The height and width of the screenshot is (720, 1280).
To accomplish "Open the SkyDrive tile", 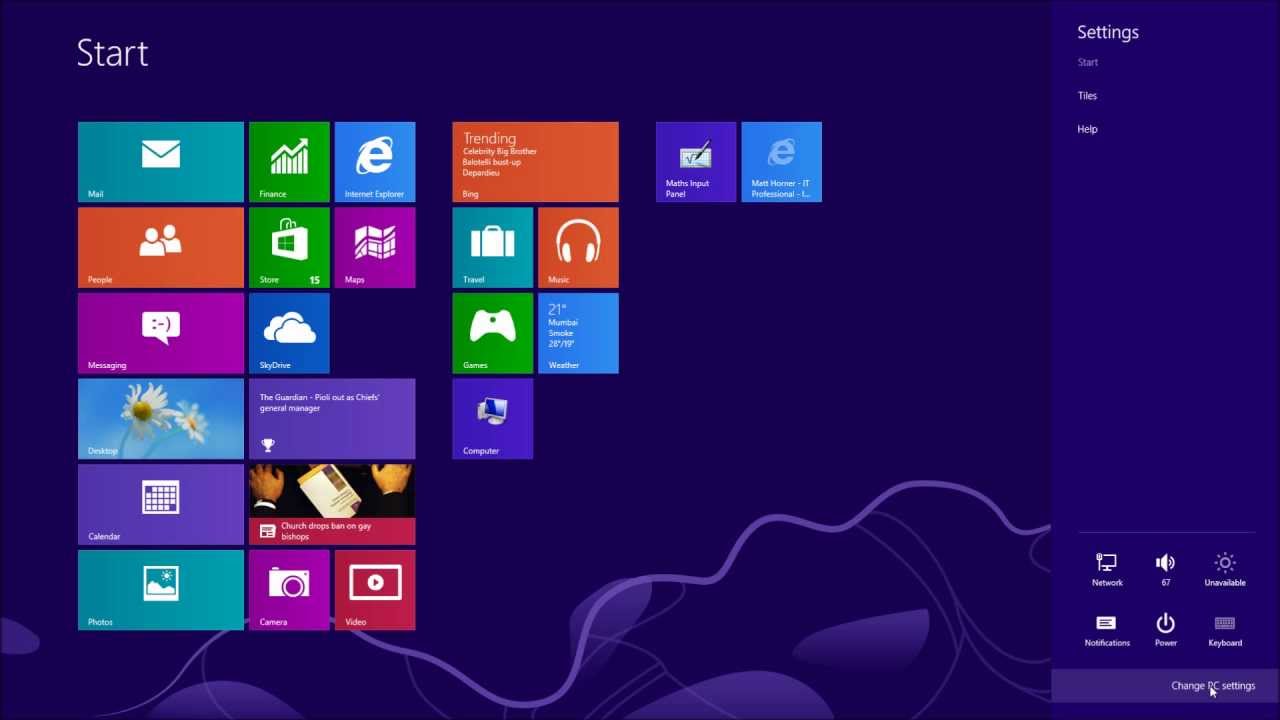I will 289,333.
